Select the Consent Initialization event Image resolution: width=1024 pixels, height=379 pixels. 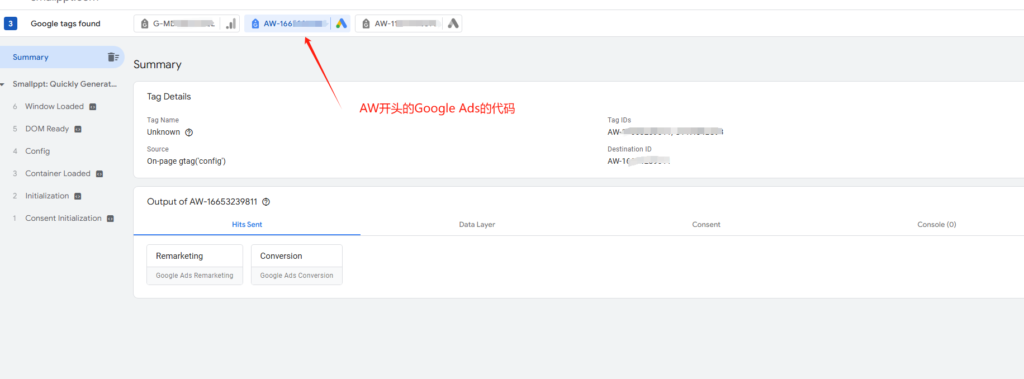click(63, 218)
